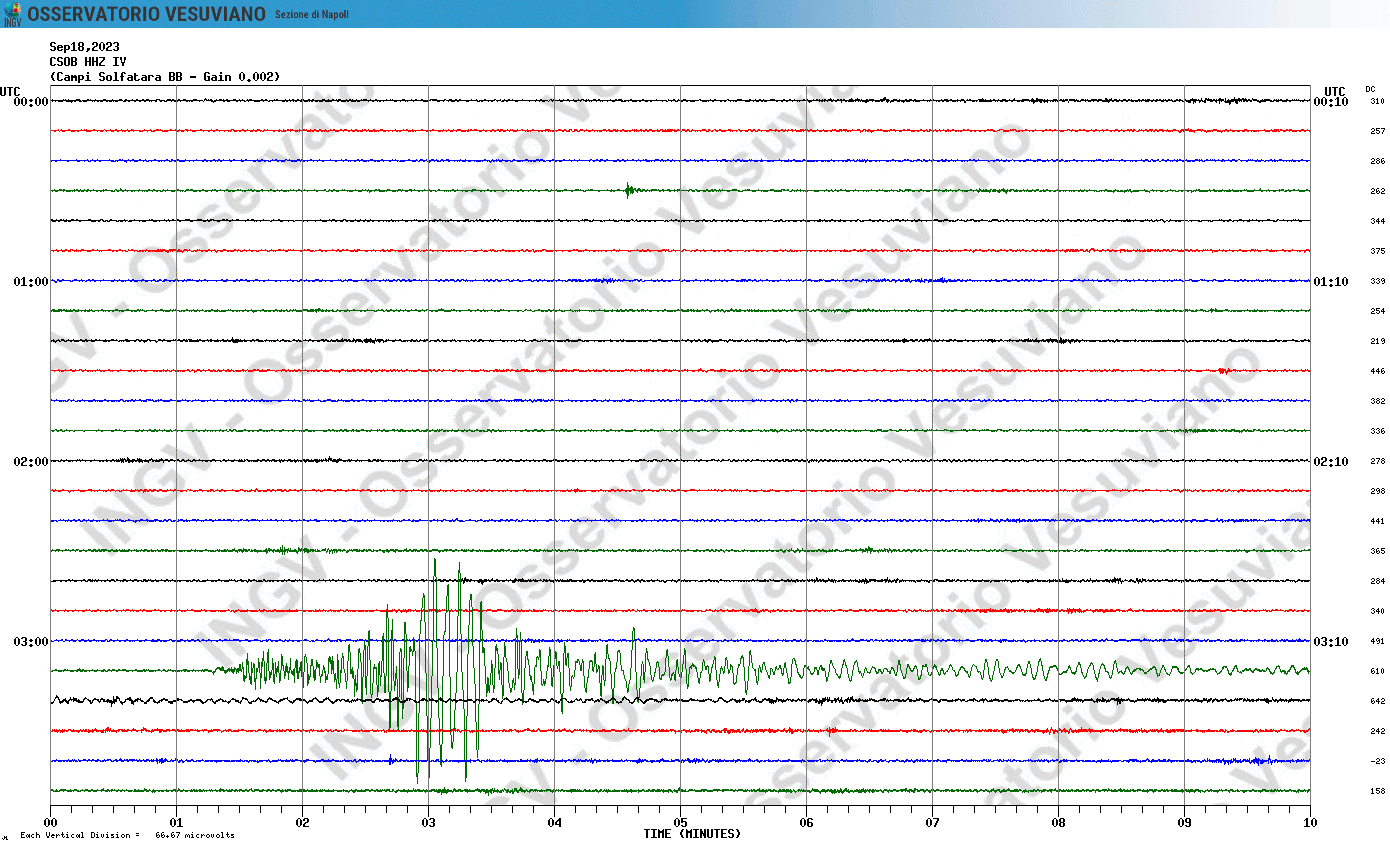Click the DC value '382'
The height and width of the screenshot is (849, 1390).
point(1377,401)
